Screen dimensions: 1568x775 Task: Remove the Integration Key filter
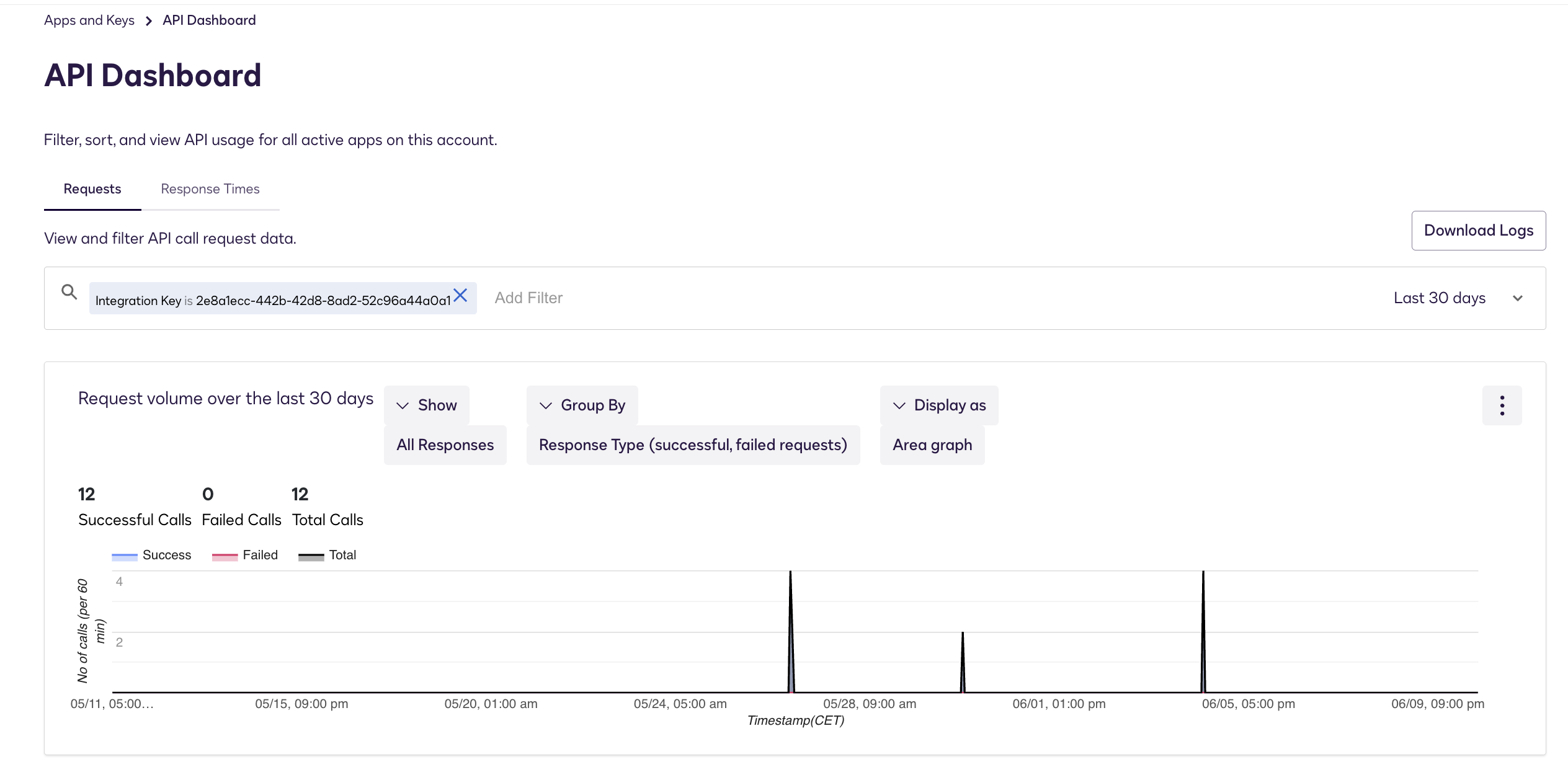pyautogui.click(x=460, y=295)
